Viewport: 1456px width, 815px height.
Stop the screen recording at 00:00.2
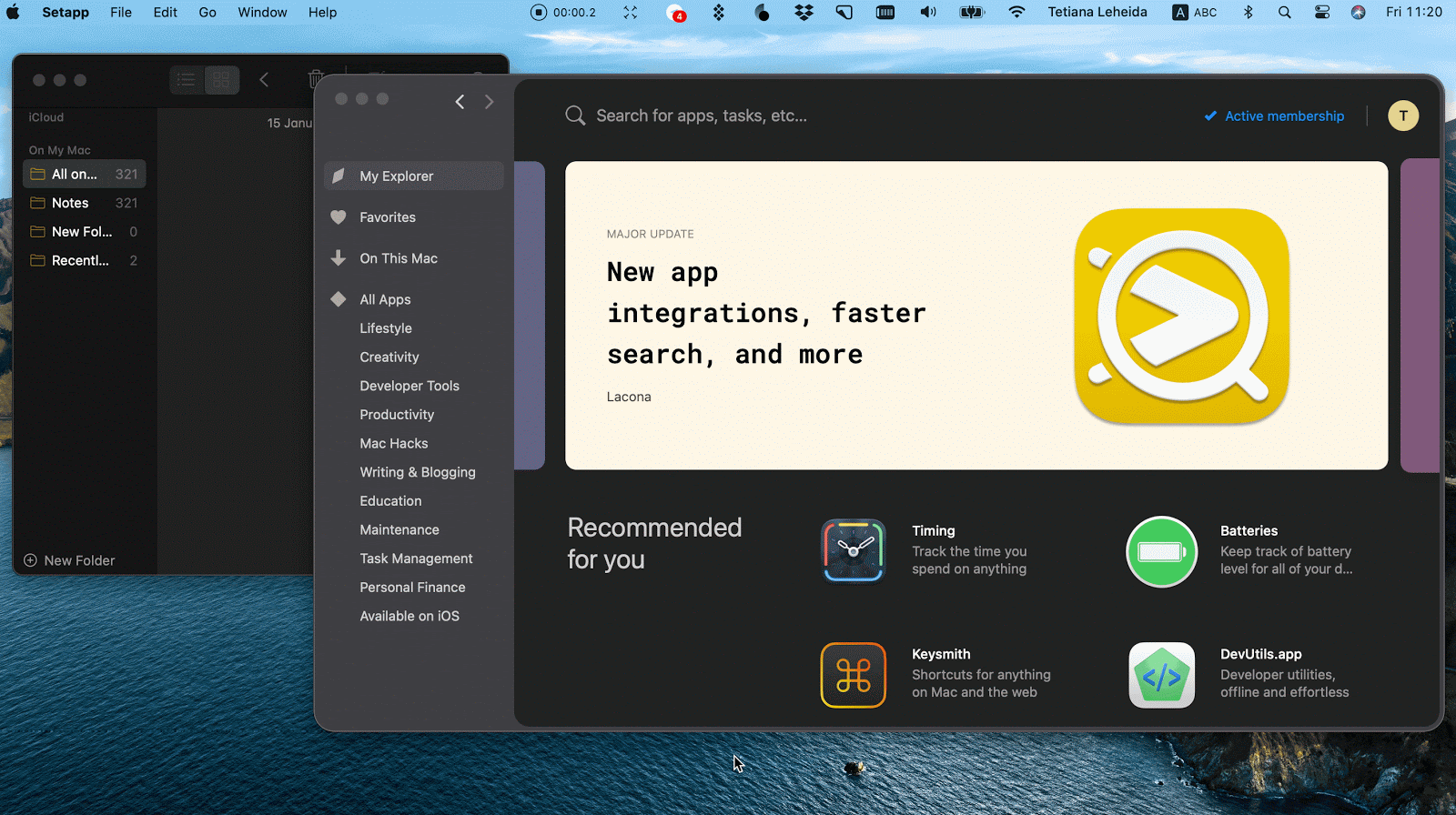[539, 12]
